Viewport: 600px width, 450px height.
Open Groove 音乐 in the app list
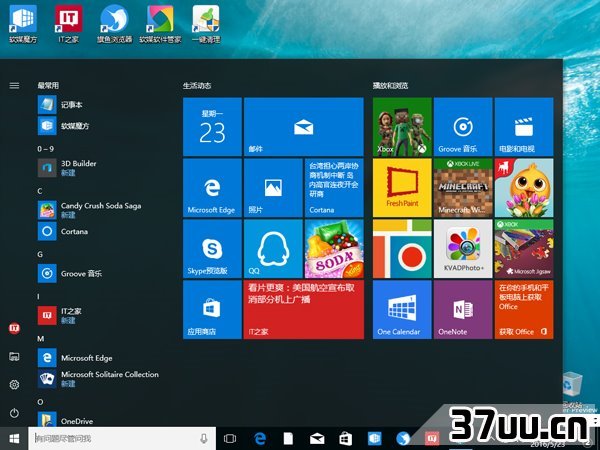click(70, 274)
